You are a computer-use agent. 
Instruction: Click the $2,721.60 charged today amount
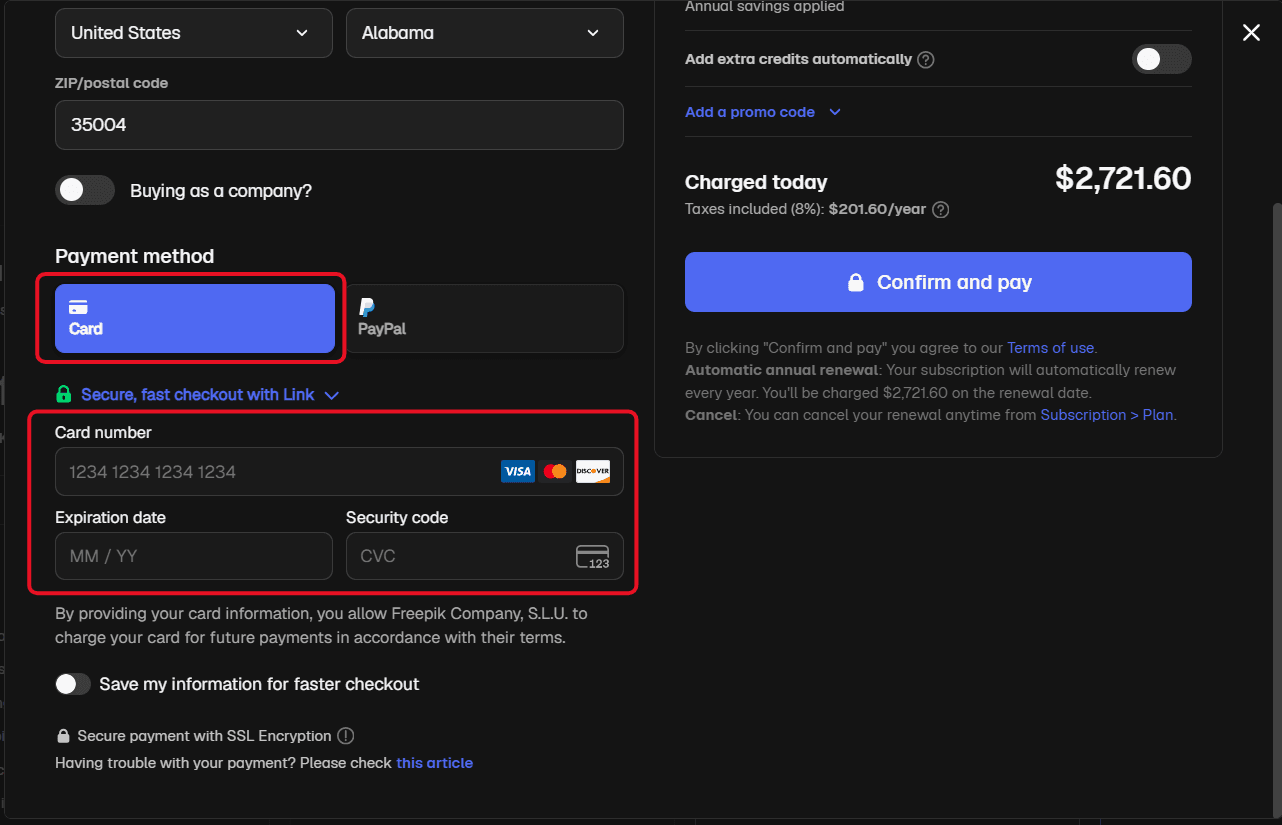pos(1123,179)
